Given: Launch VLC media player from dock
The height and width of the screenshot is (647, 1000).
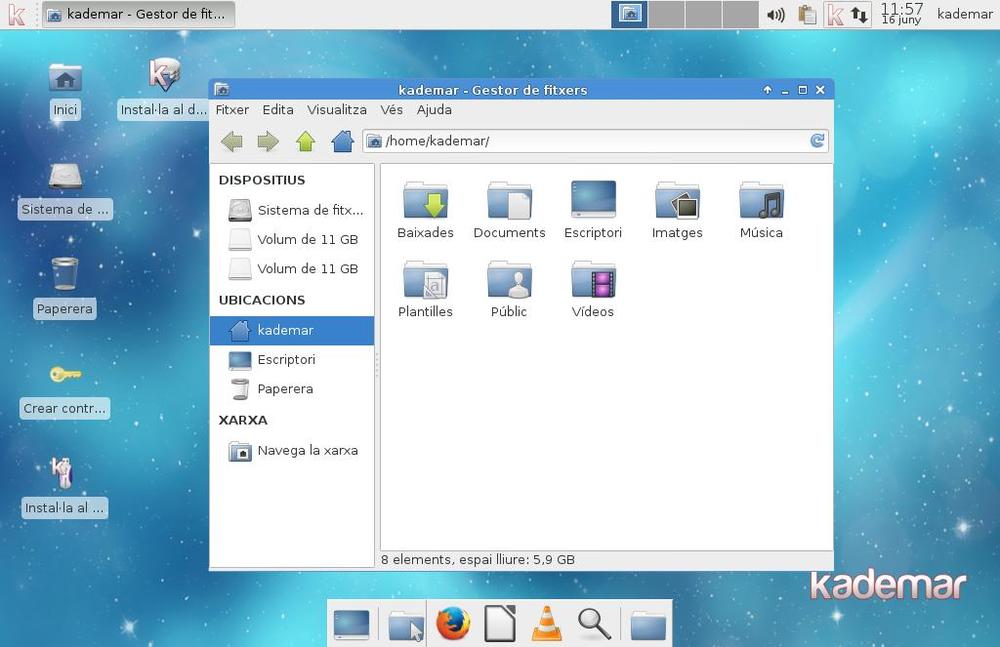Looking at the screenshot, I should point(546,624).
